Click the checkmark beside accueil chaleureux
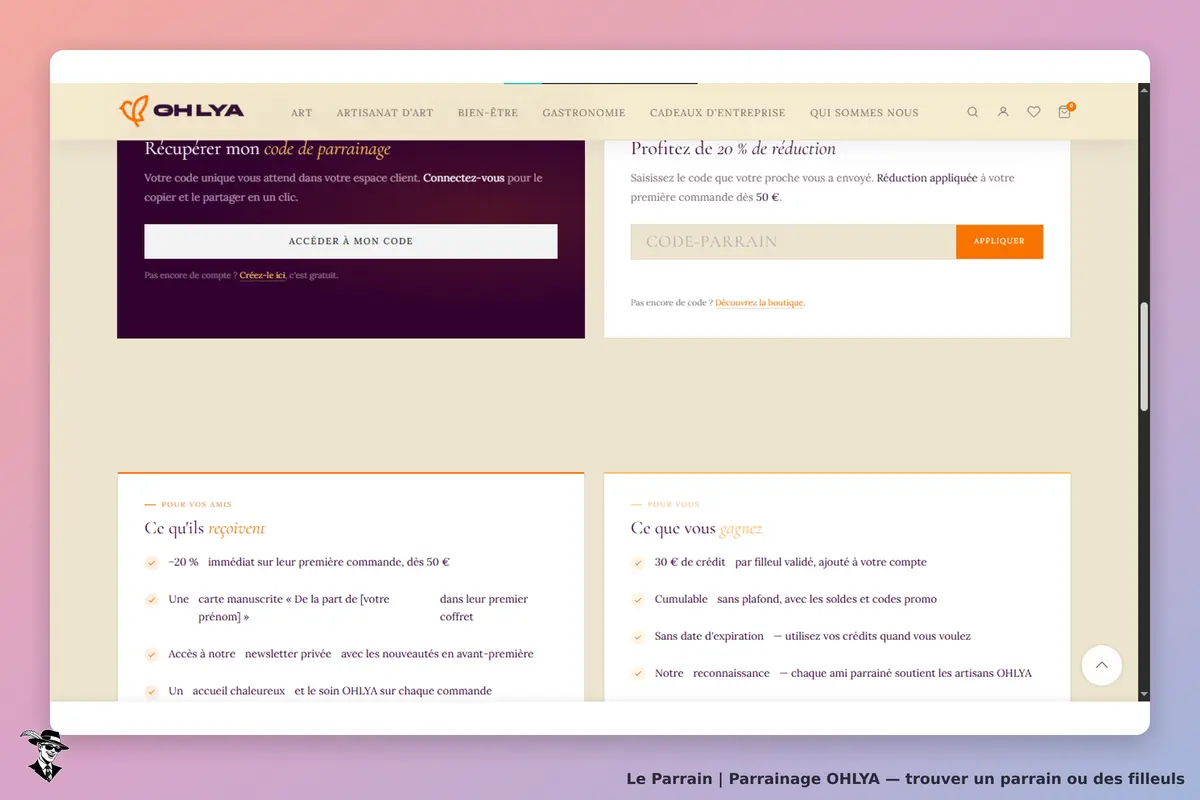The width and height of the screenshot is (1200, 800). tap(152, 691)
